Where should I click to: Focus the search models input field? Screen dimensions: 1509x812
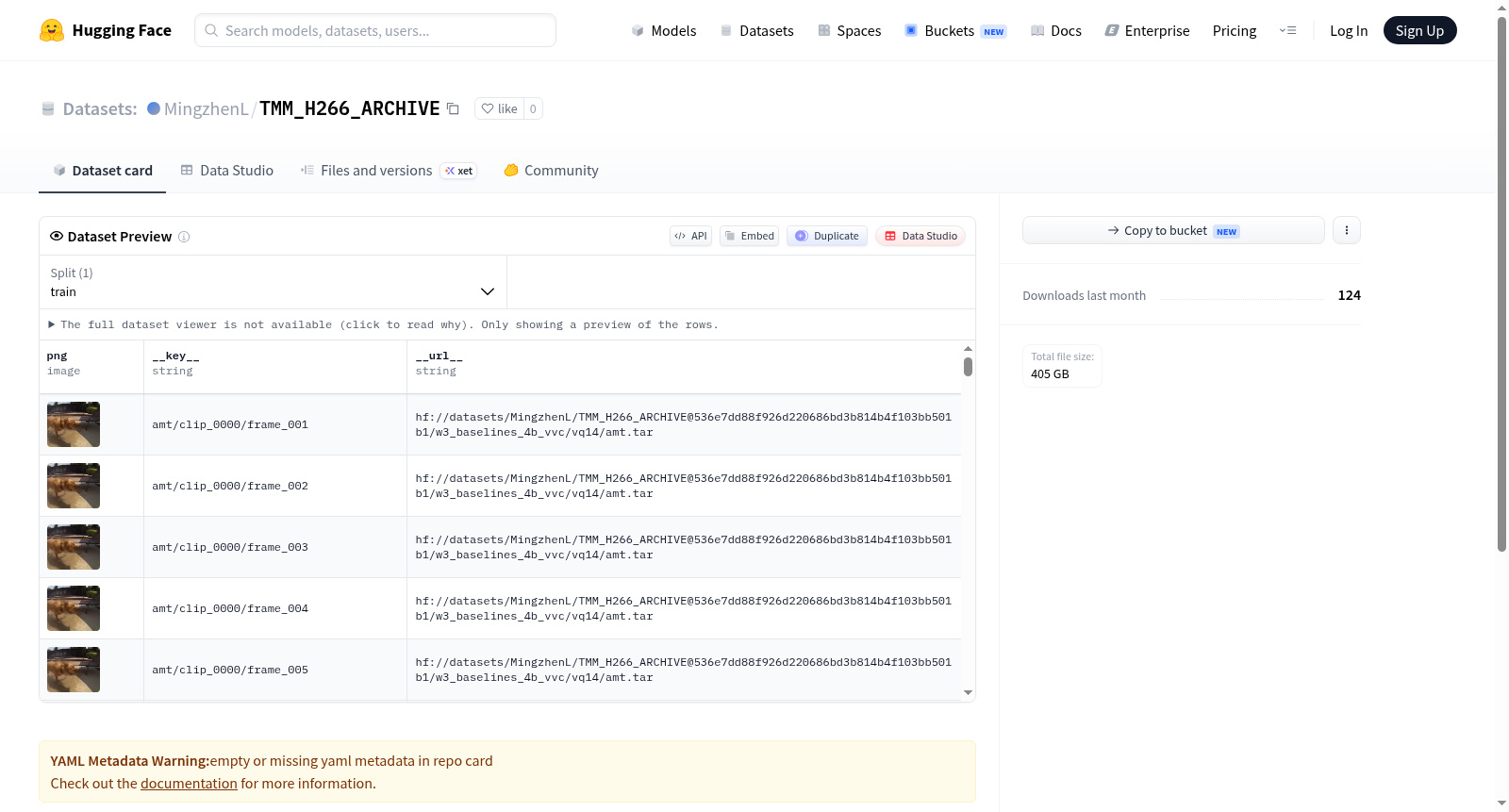click(x=375, y=30)
